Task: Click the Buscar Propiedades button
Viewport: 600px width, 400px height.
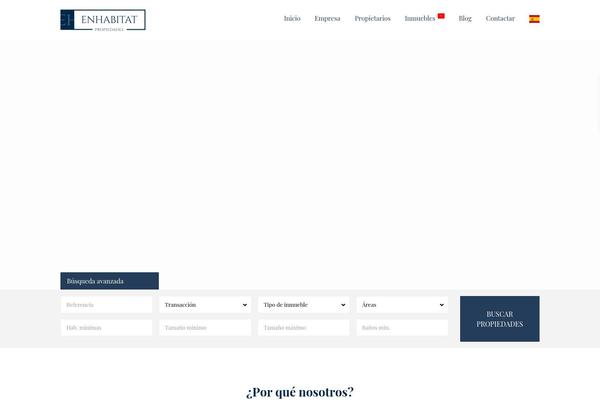Action: click(x=500, y=319)
